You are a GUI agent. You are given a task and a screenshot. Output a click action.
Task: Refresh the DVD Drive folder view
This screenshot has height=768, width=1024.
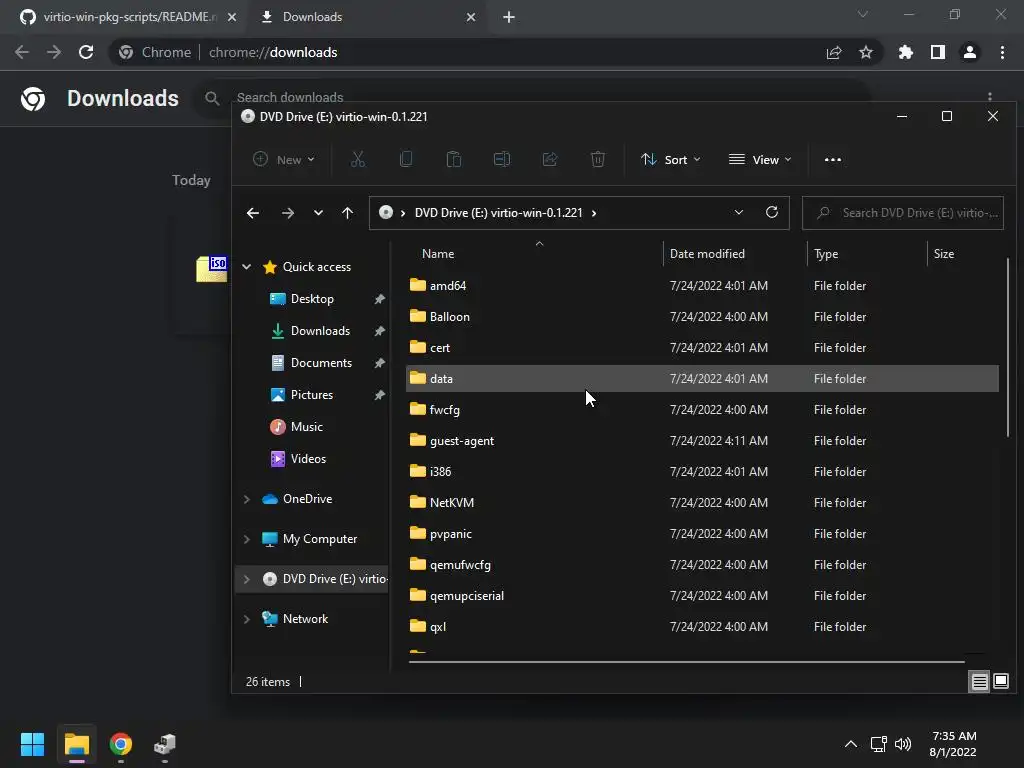point(772,212)
